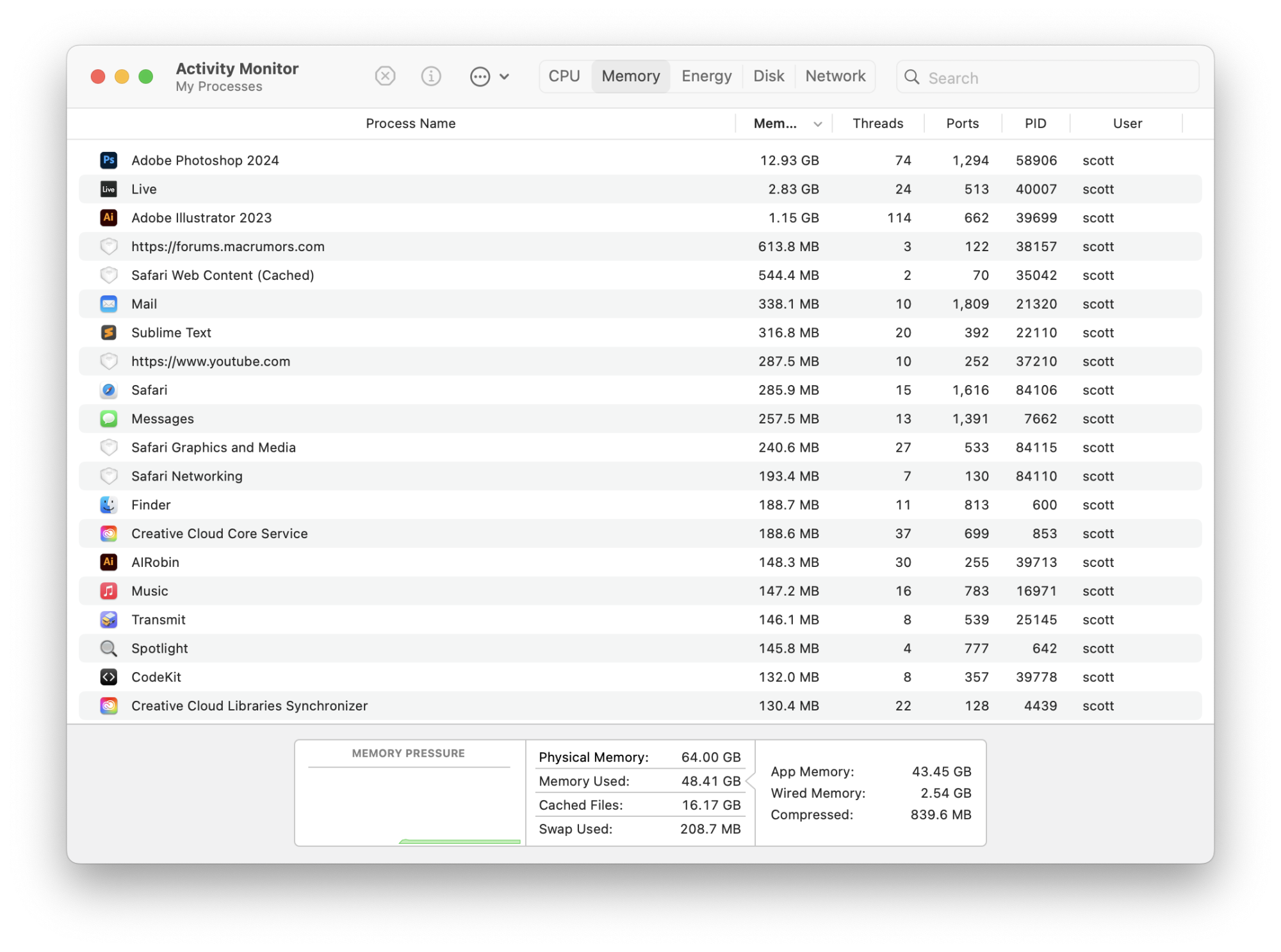Image resolution: width=1281 pixels, height=952 pixels.
Task: Click the Sublime Text app icon
Action: tap(109, 332)
